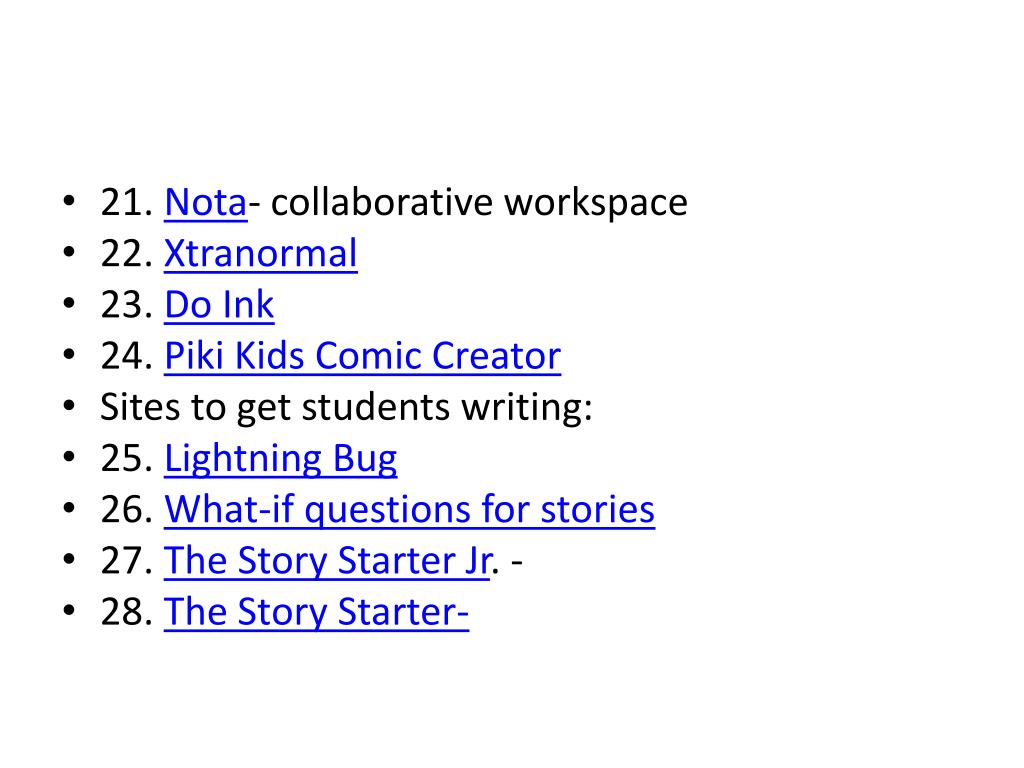The height and width of the screenshot is (768, 1024).
Task: Click the number 25 list label
Action: tap(127, 458)
